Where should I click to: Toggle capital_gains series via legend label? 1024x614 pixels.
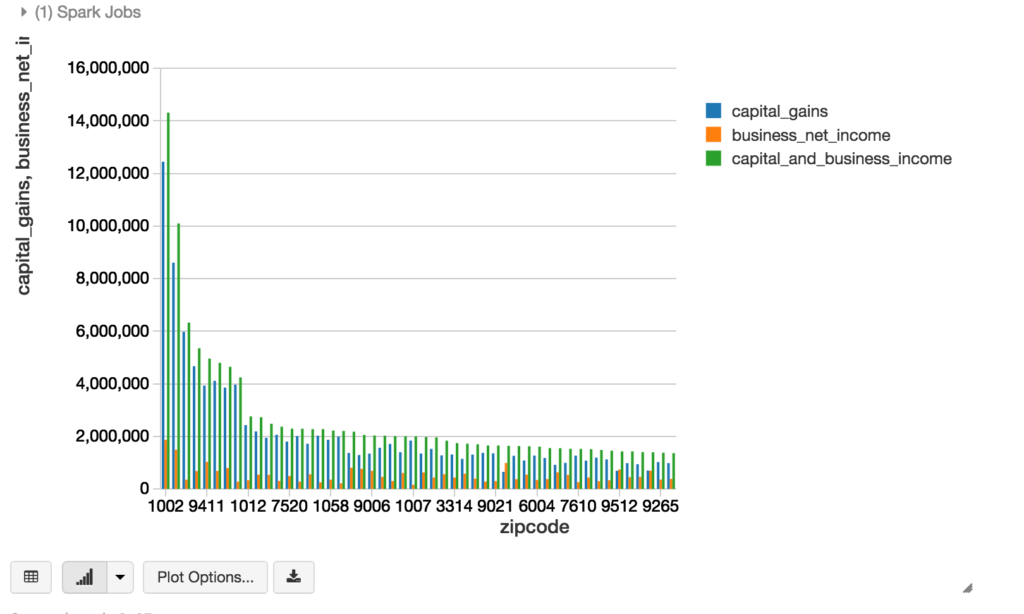pyautogui.click(x=779, y=111)
